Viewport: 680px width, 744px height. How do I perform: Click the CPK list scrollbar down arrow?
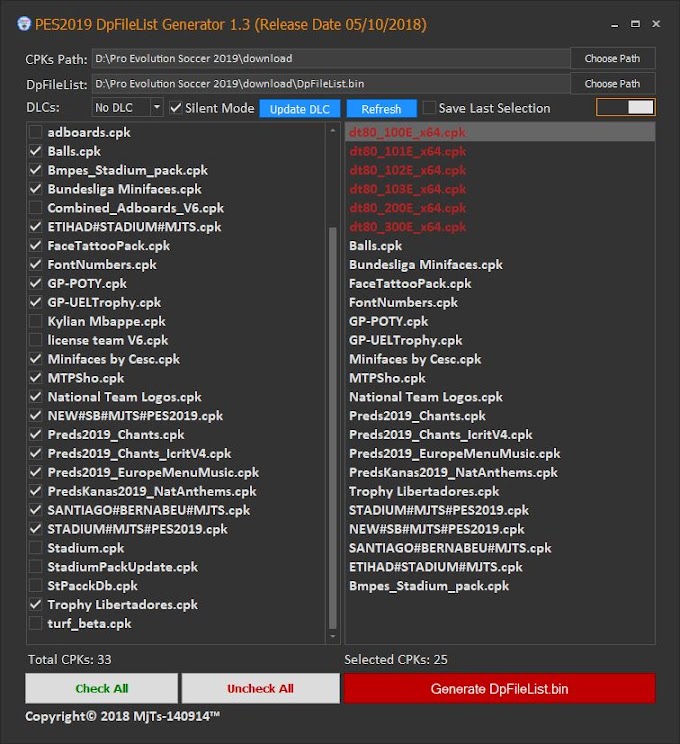pyautogui.click(x=333, y=636)
